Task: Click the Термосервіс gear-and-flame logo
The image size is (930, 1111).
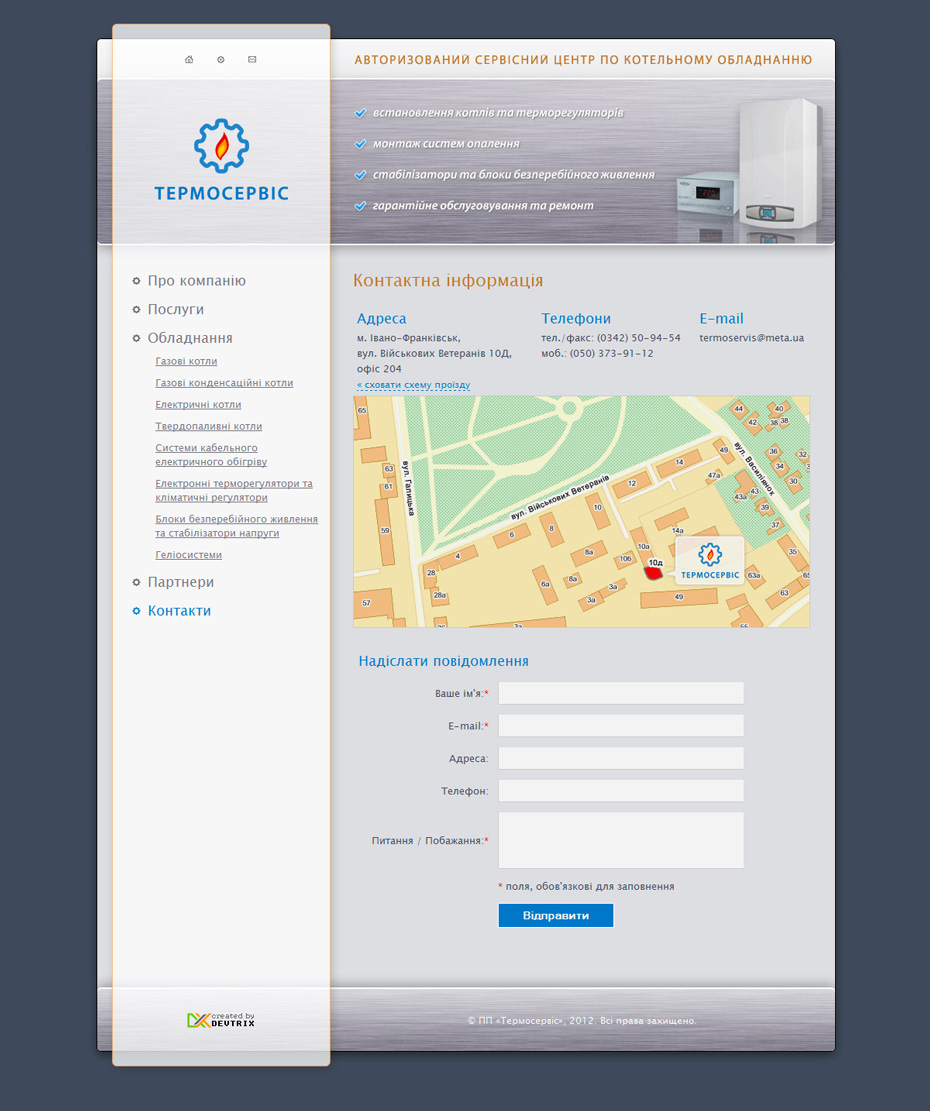Action: 222,159
